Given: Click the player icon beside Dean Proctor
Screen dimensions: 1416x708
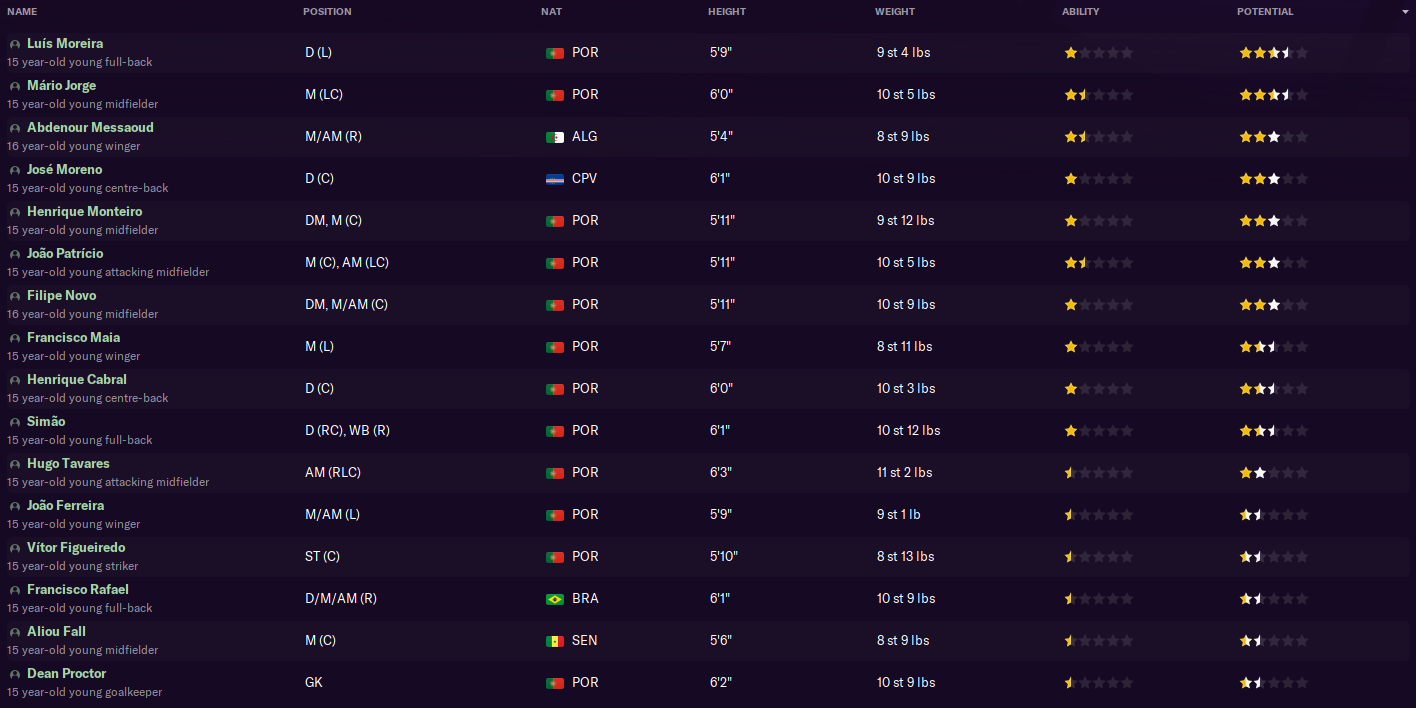Looking at the screenshot, I should click(x=15, y=675).
